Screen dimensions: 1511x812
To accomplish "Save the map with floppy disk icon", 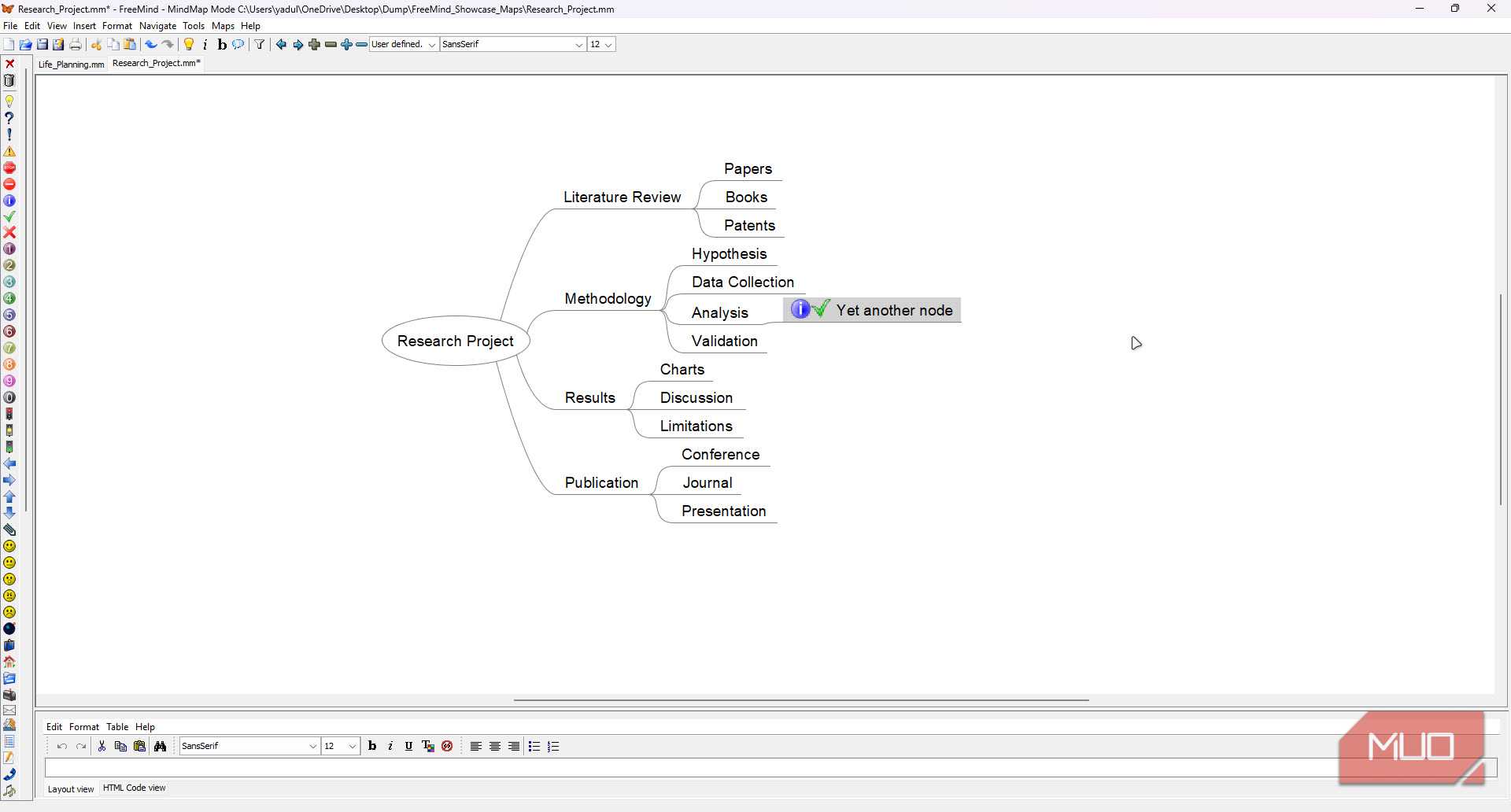I will point(42,45).
